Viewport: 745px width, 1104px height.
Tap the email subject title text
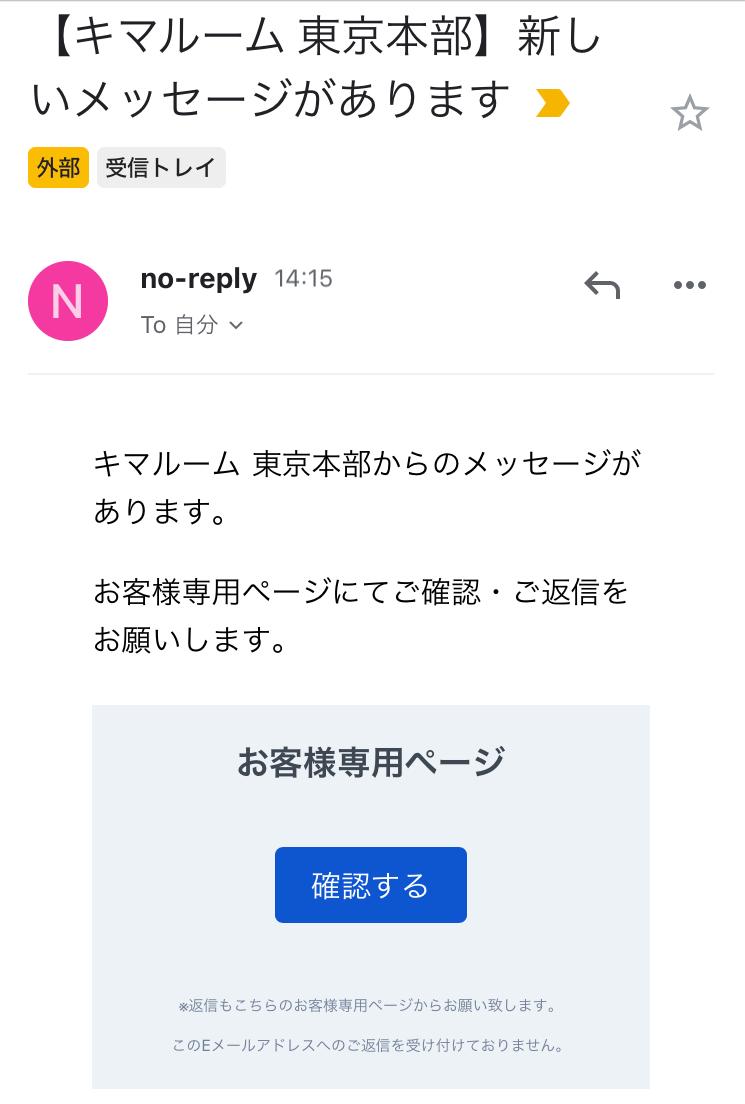point(315,68)
